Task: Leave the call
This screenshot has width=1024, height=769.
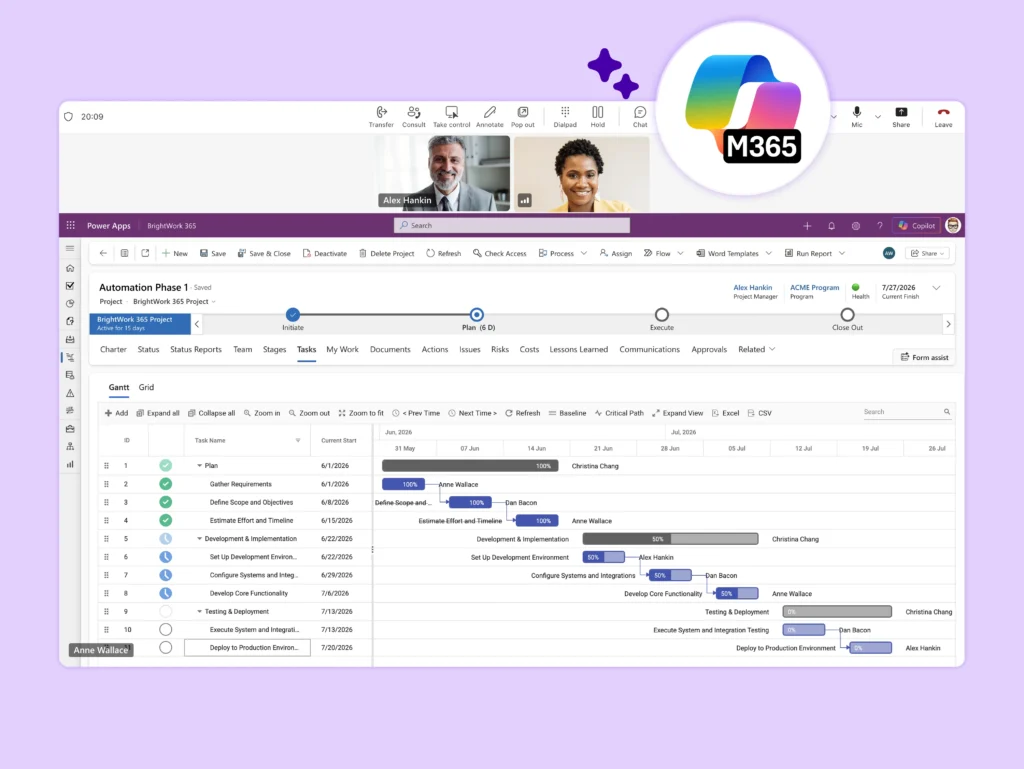Action: pos(943,116)
